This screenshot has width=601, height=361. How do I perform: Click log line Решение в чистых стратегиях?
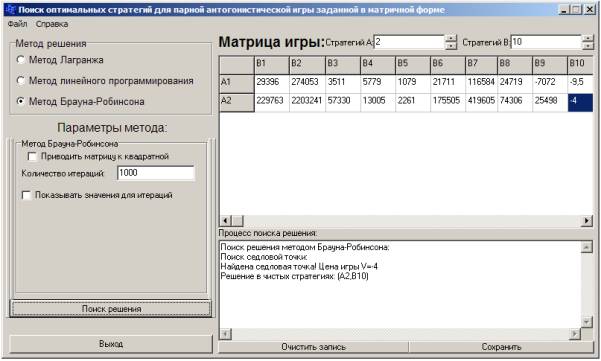pyautogui.click(x=294, y=276)
